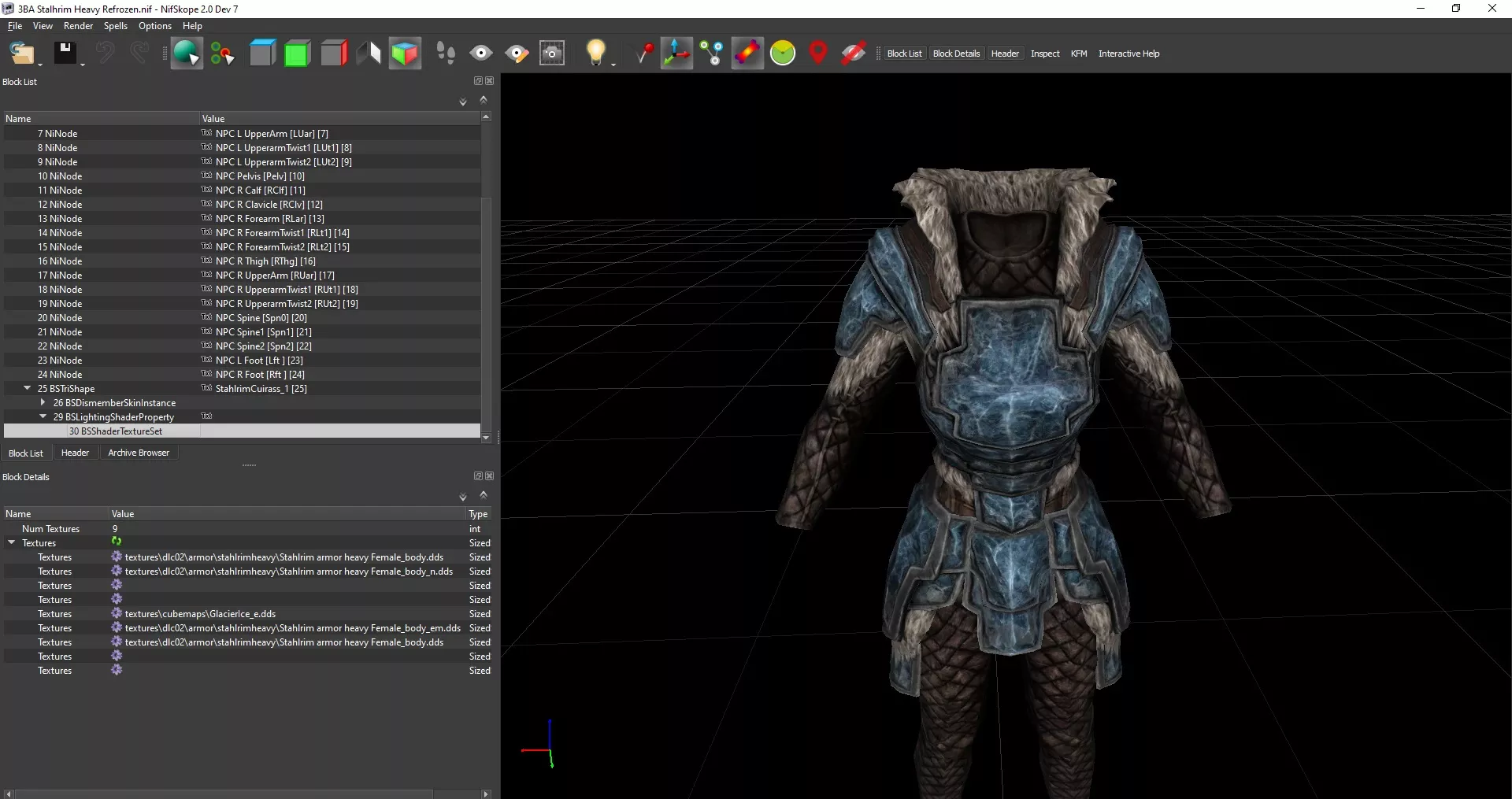This screenshot has width=1512, height=799.
Task: Click Block Details expand-all double chevron down
Action: 463,498
